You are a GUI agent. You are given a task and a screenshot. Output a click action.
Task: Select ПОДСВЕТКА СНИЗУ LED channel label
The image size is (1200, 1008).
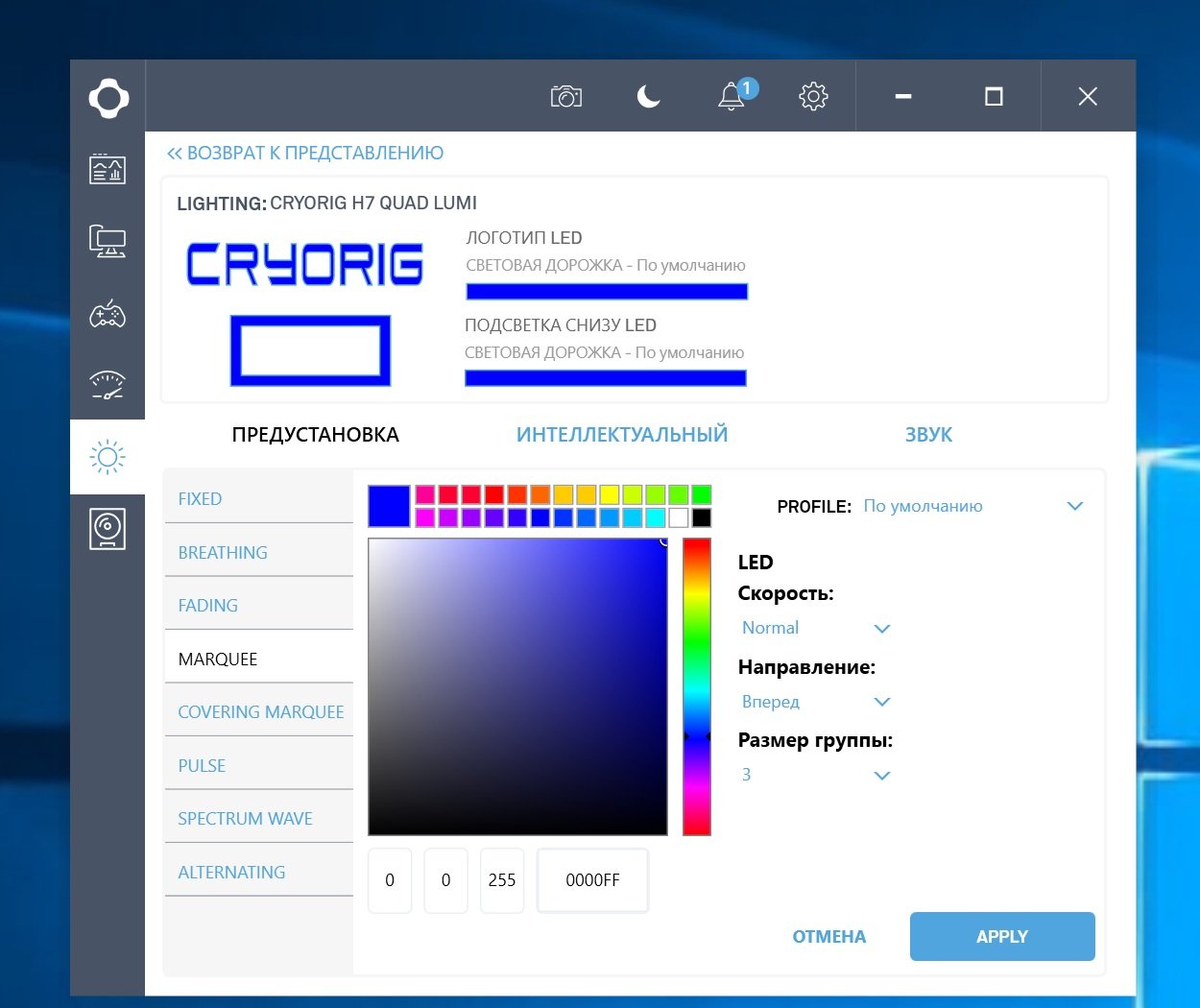click(561, 325)
